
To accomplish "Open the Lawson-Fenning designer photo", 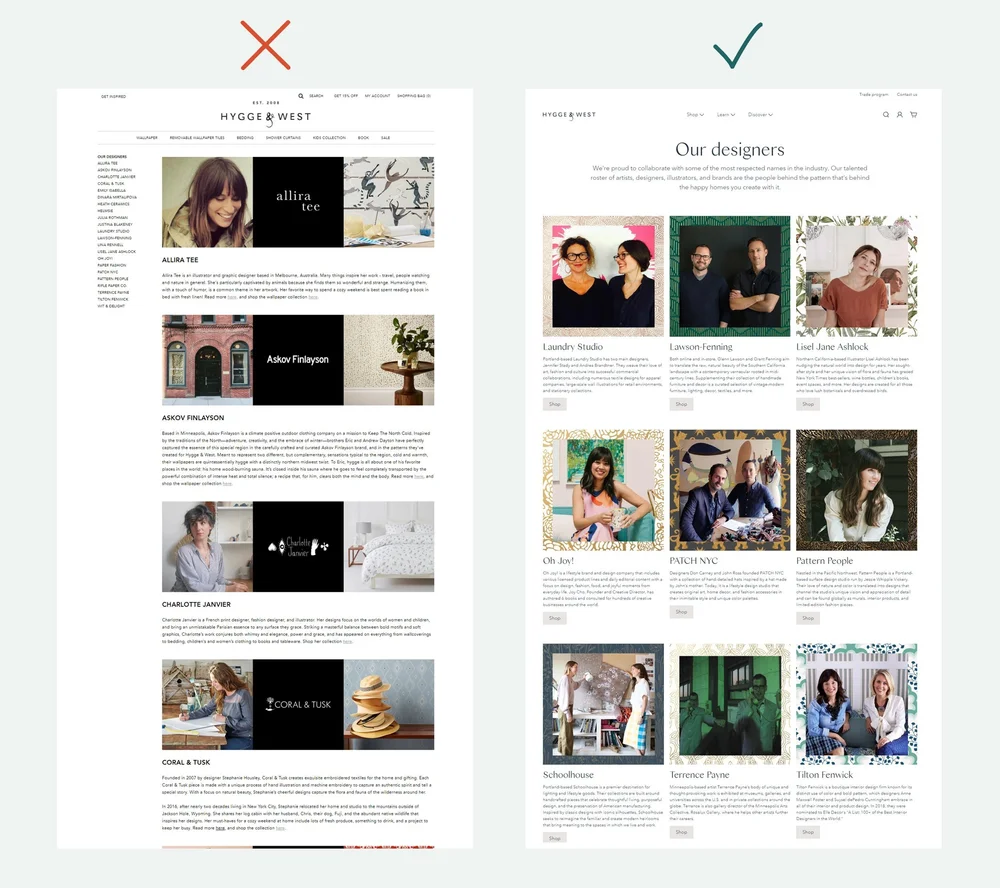I will (730, 276).
